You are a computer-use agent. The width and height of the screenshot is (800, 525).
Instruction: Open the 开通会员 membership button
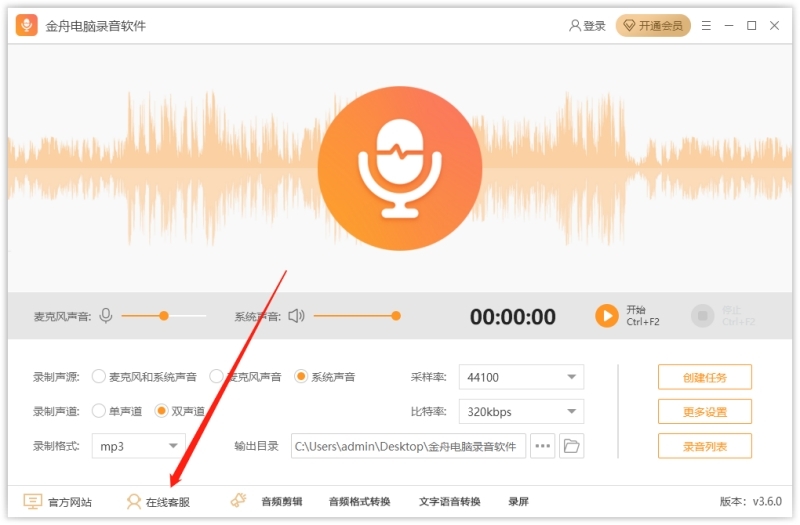[x=653, y=26]
